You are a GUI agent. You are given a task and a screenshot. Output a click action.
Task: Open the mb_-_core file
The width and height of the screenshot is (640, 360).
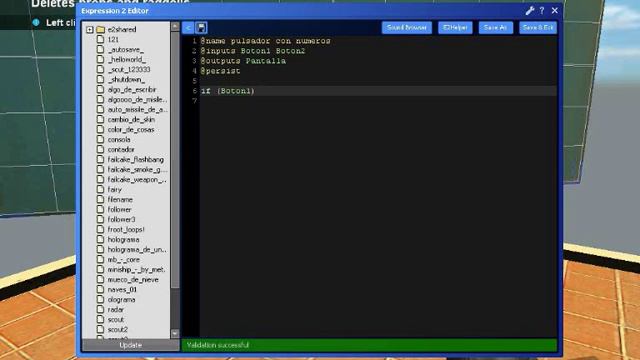pyautogui.click(x=123, y=260)
